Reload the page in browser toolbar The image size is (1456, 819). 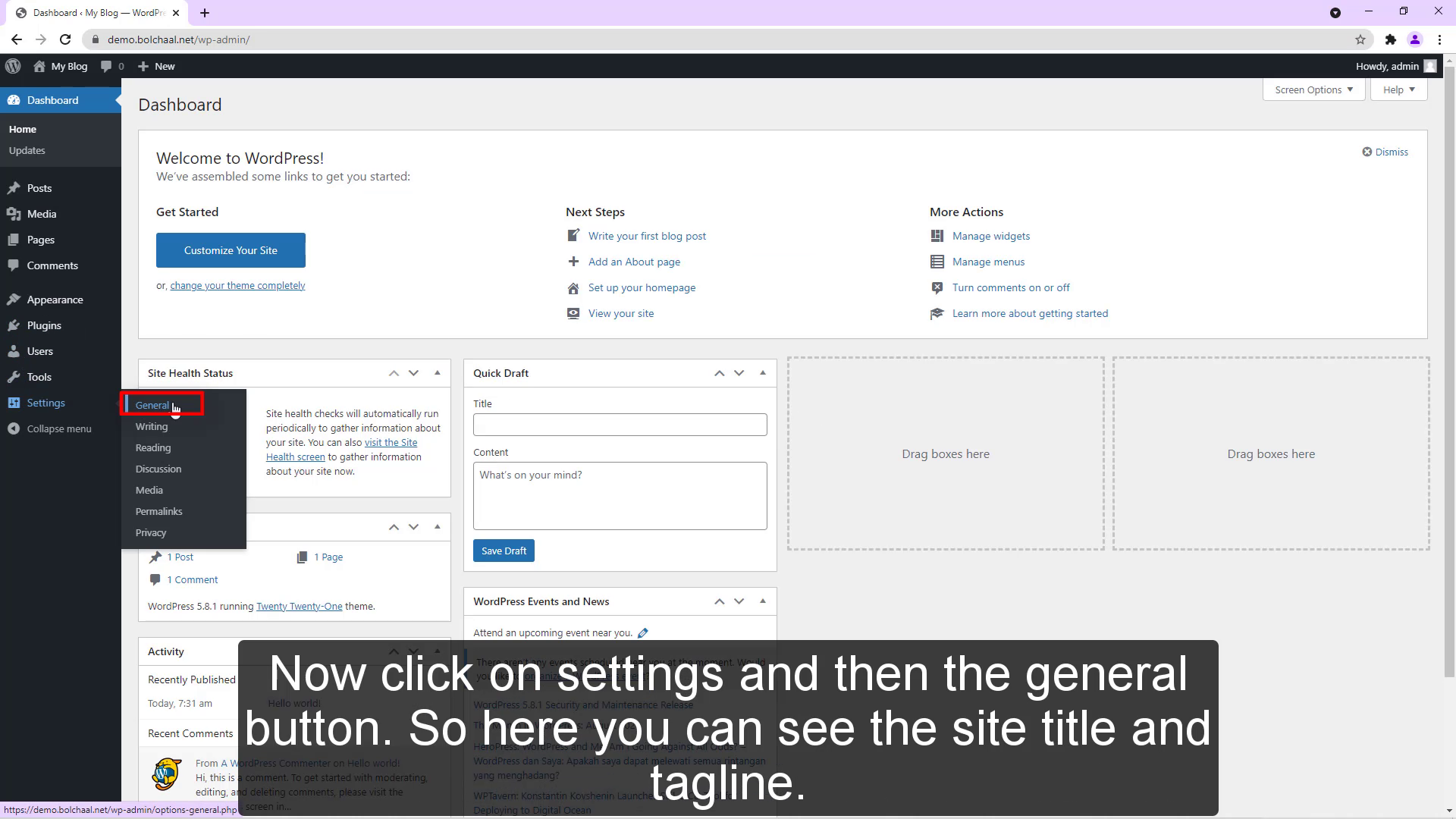click(65, 39)
